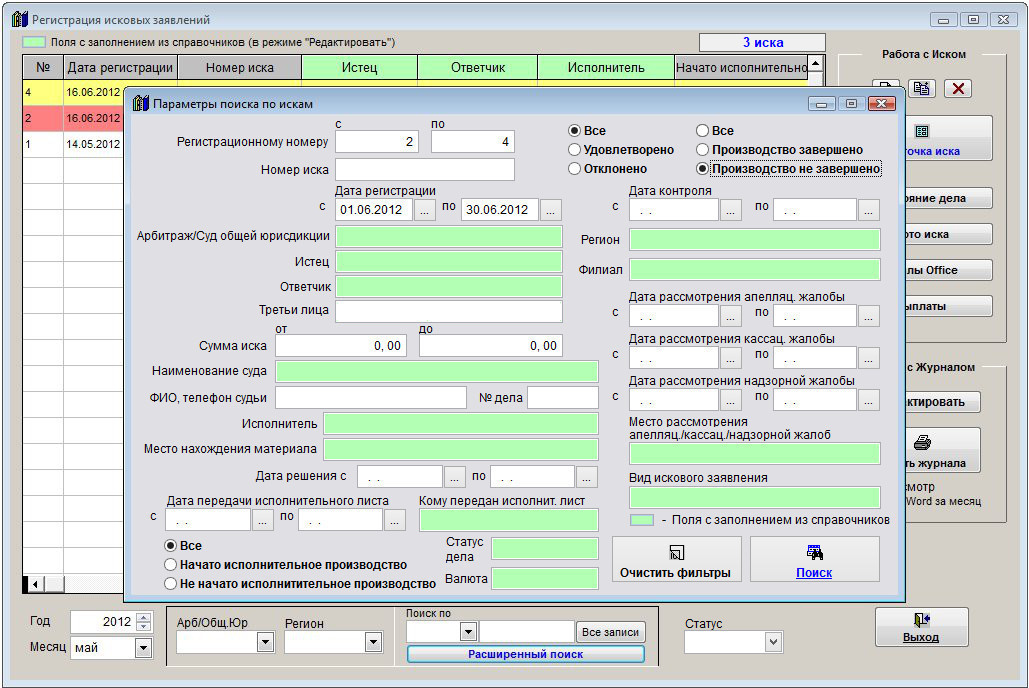Click the Выход exit door button
This screenshot has width=1029, height=688.
tap(921, 627)
